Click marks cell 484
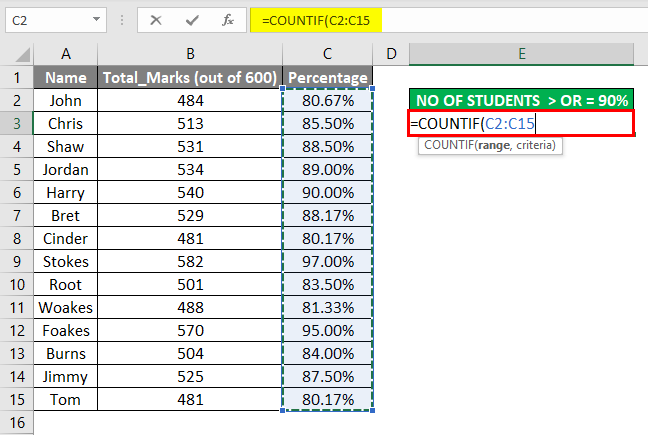648x435 pixels. 190,100
